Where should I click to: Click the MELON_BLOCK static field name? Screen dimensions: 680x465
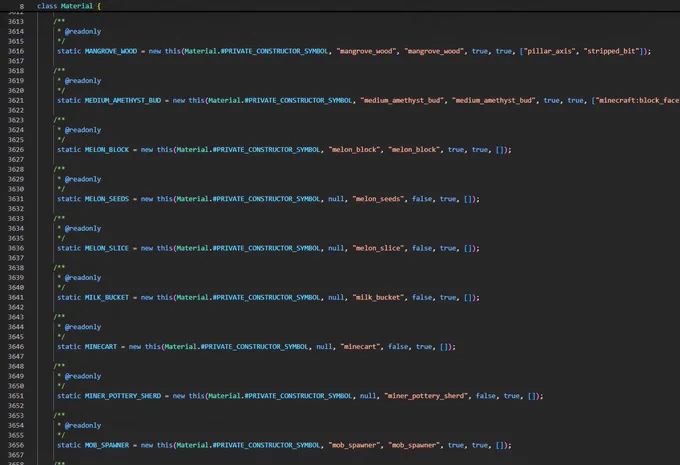pyautogui.click(x=107, y=150)
